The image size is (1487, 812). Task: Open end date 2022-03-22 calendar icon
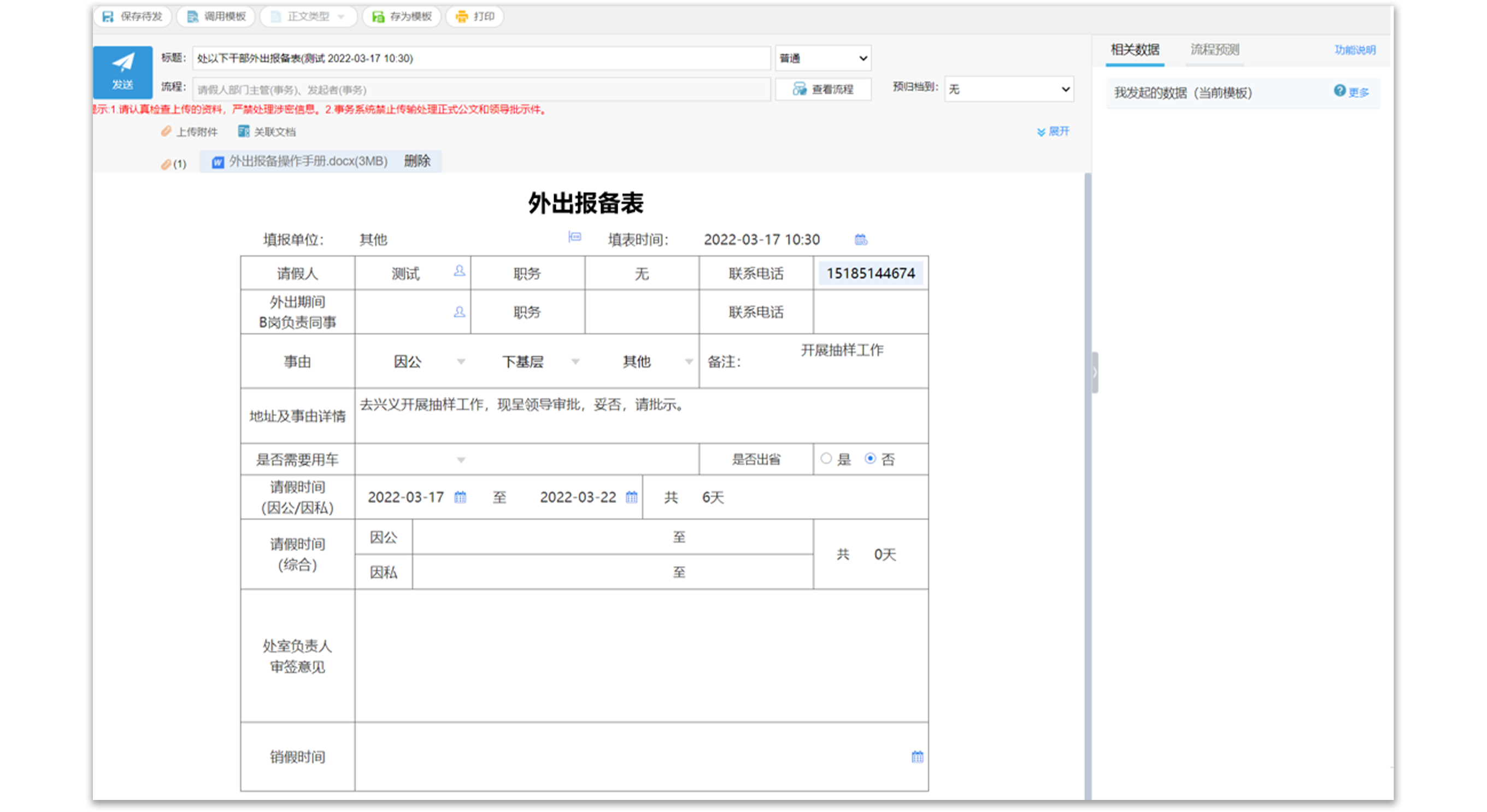click(632, 497)
